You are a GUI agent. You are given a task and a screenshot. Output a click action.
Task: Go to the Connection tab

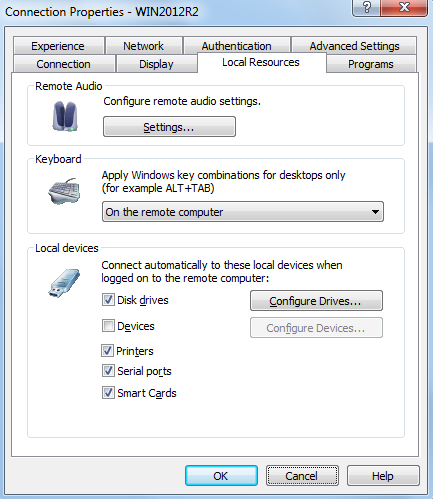64,64
